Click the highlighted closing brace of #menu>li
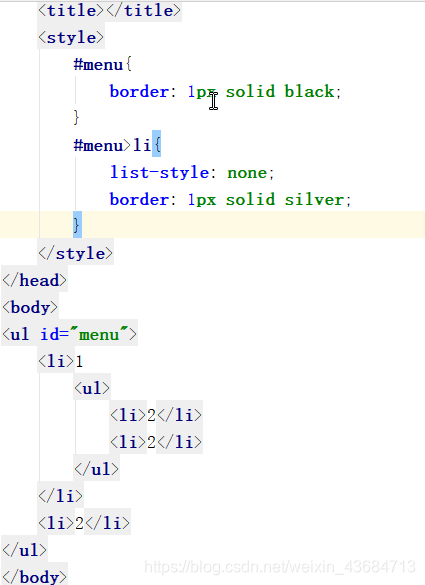 pos(77,225)
